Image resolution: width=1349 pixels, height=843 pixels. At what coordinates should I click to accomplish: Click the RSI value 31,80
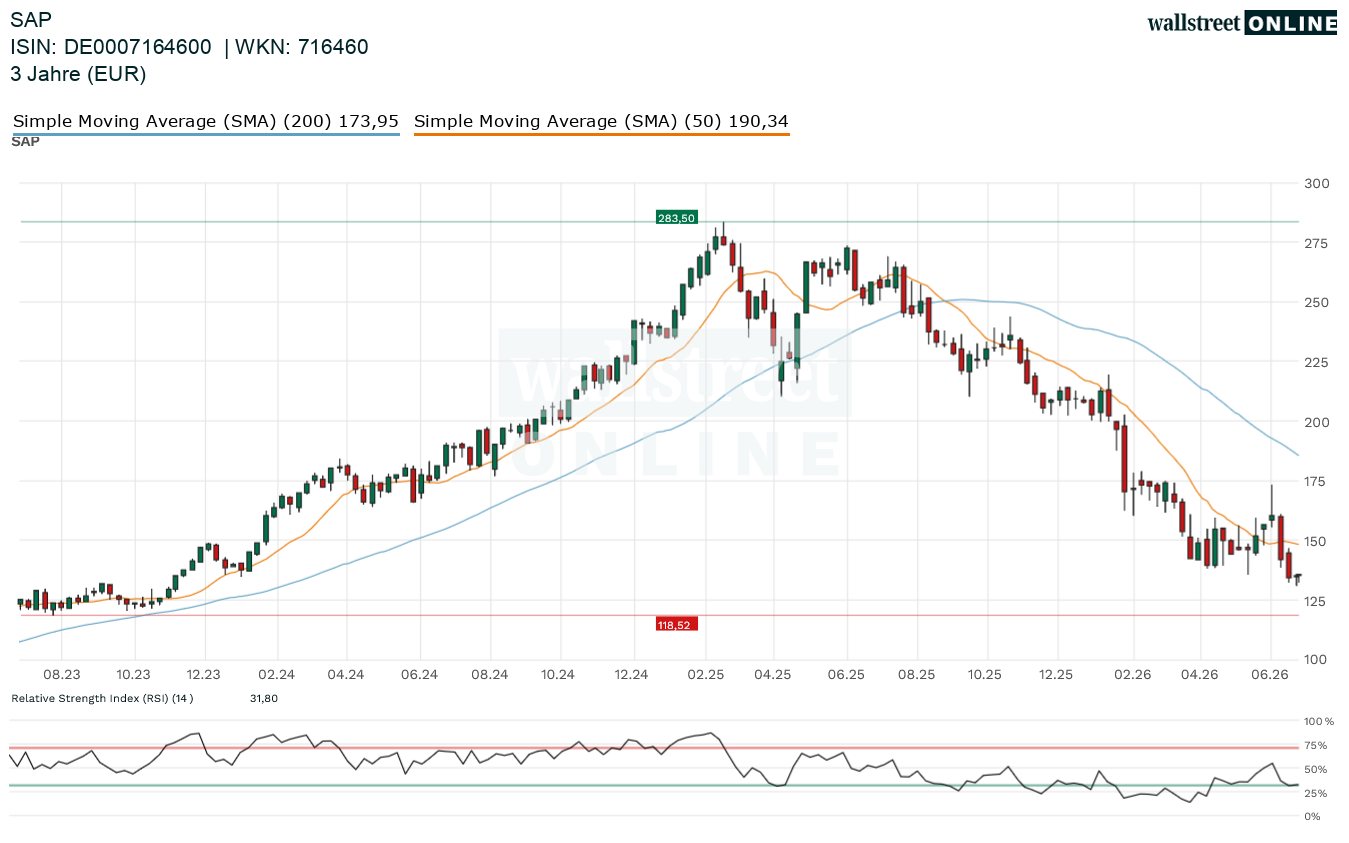pos(264,698)
